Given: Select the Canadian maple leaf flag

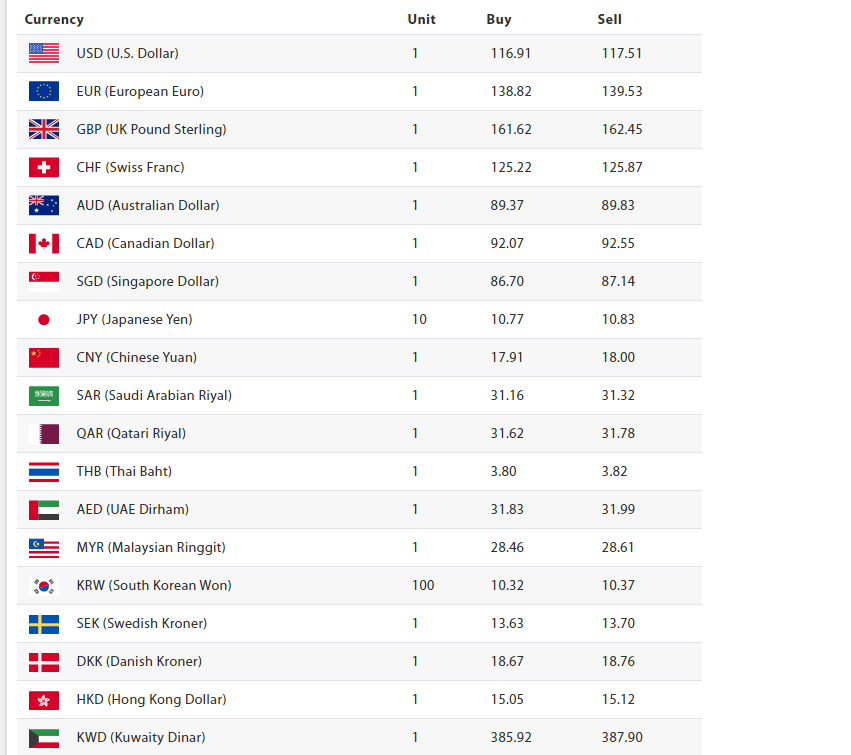Looking at the screenshot, I should point(44,243).
